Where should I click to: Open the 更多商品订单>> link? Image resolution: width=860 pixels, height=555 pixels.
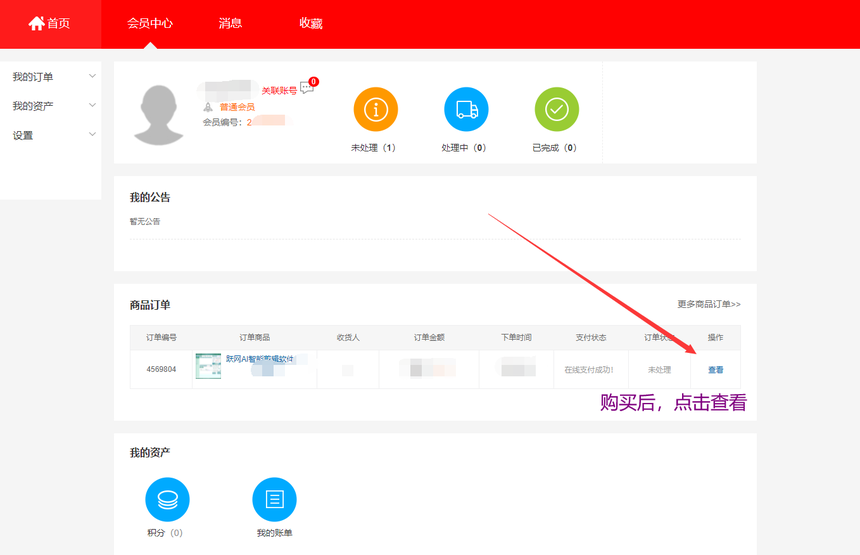coord(708,304)
